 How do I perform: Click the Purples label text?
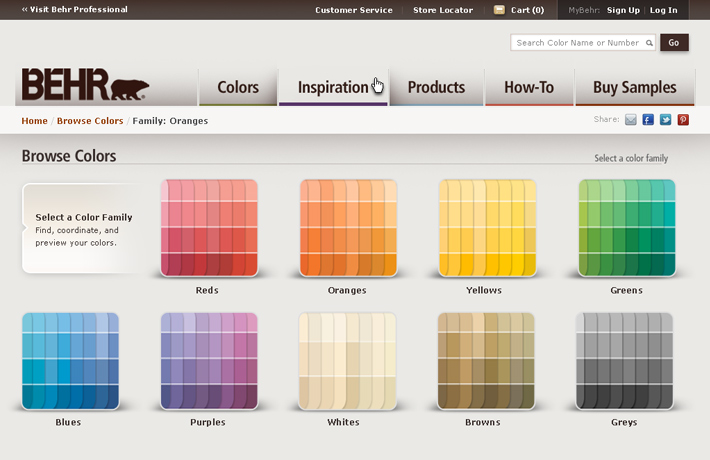point(207,422)
